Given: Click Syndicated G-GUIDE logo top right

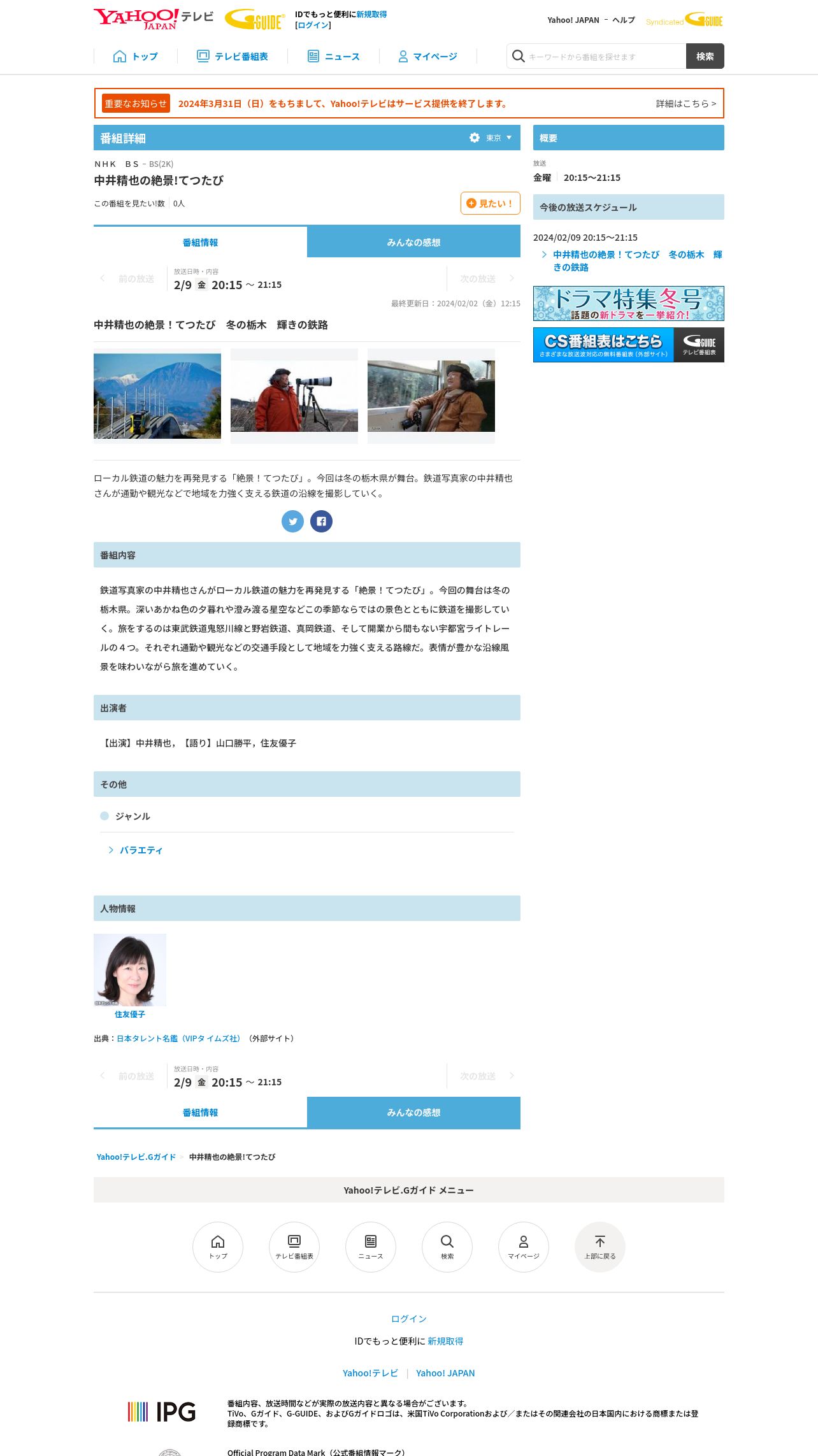Looking at the screenshot, I should tap(684, 20).
